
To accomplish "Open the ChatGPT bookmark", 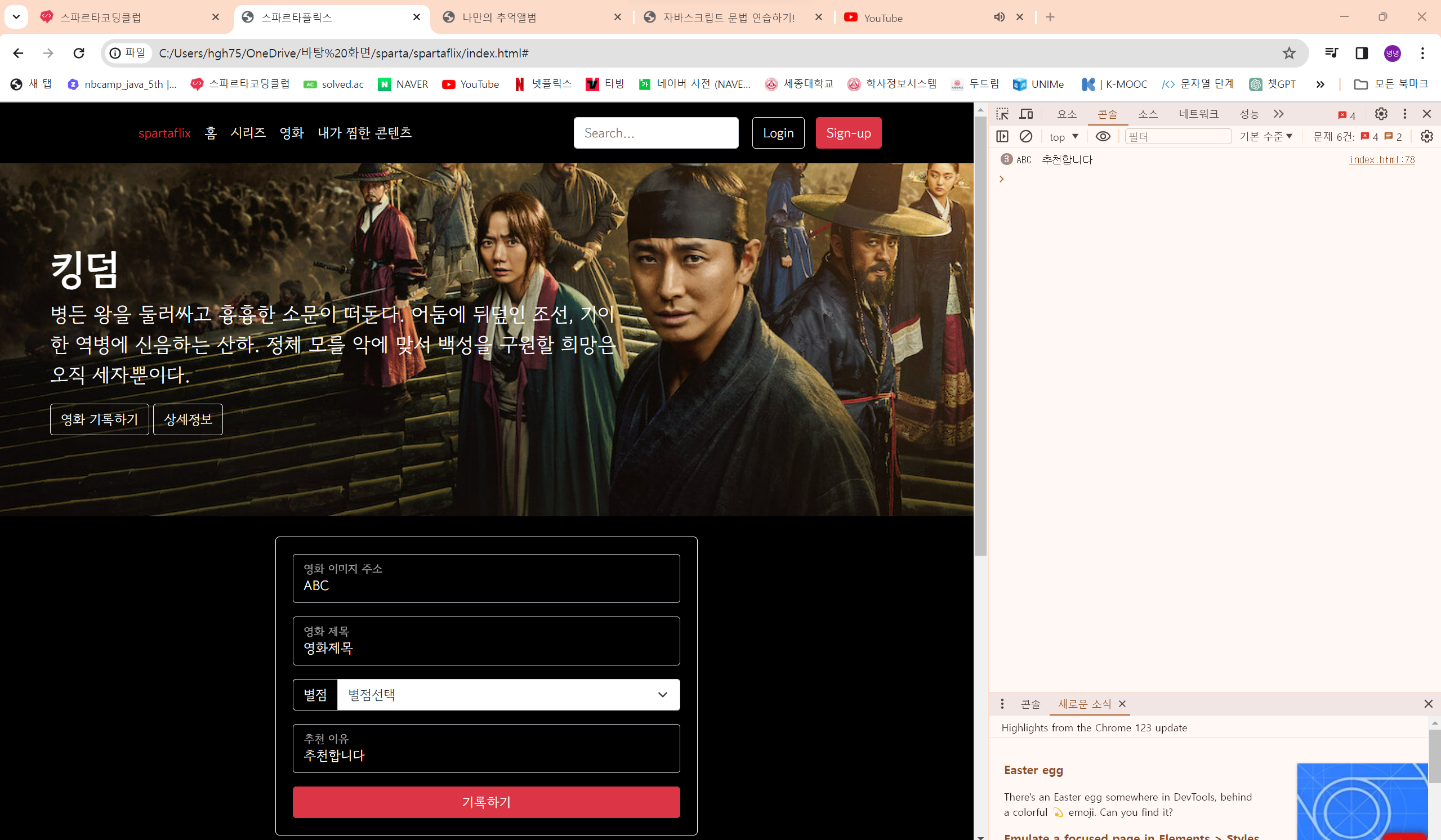I will tap(1272, 84).
